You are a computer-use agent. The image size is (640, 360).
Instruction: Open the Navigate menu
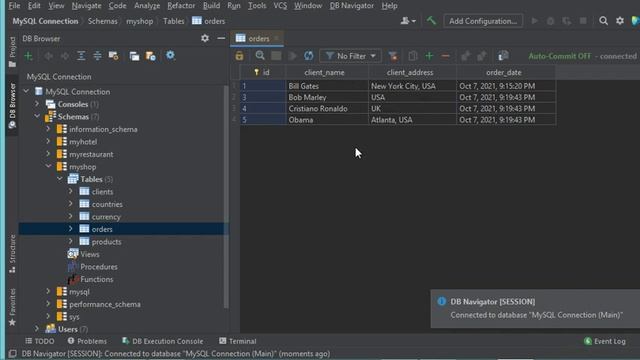pyautogui.click(x=87, y=6)
